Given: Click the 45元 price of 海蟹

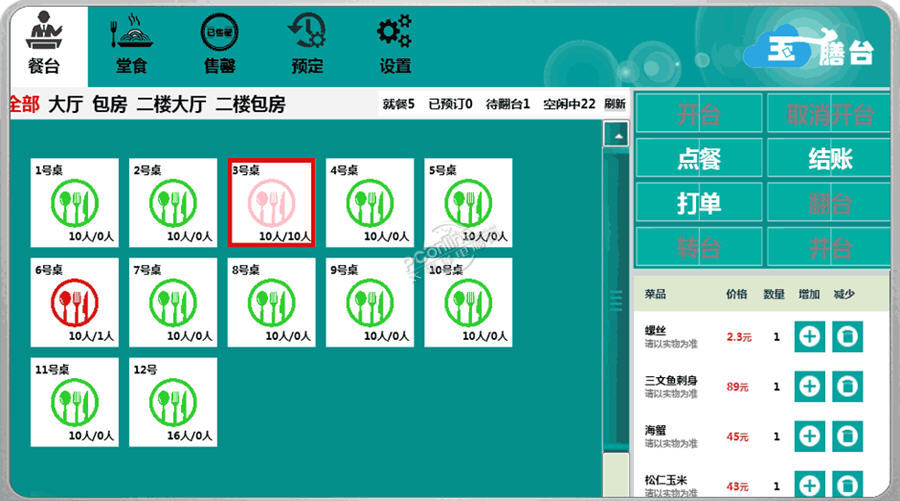Looking at the screenshot, I should tap(738, 437).
